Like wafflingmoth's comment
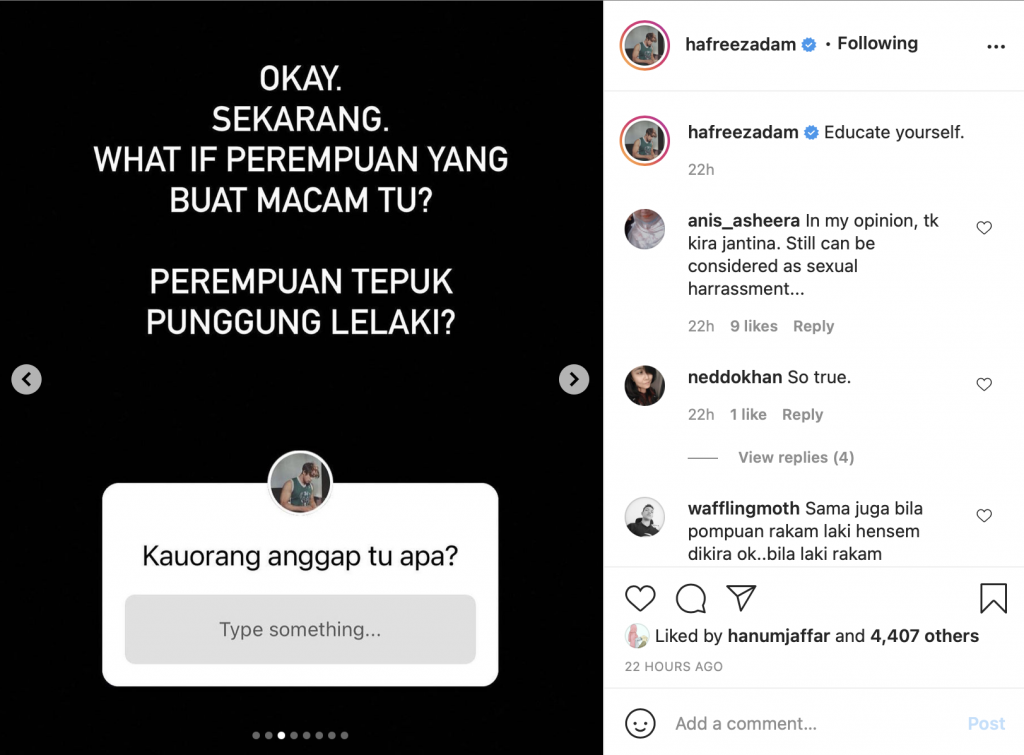1024x755 pixels. point(984,516)
